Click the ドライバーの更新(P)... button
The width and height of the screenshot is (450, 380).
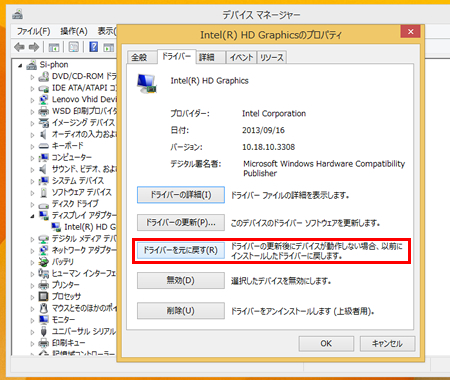point(181,222)
